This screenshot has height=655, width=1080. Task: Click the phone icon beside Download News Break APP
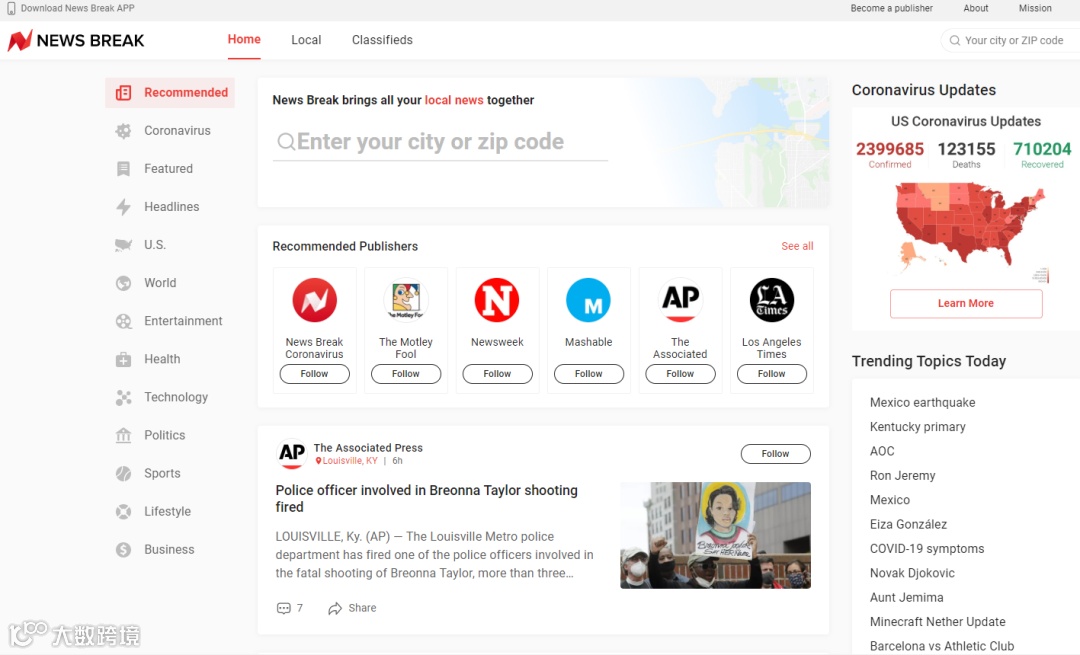[x=11, y=8]
